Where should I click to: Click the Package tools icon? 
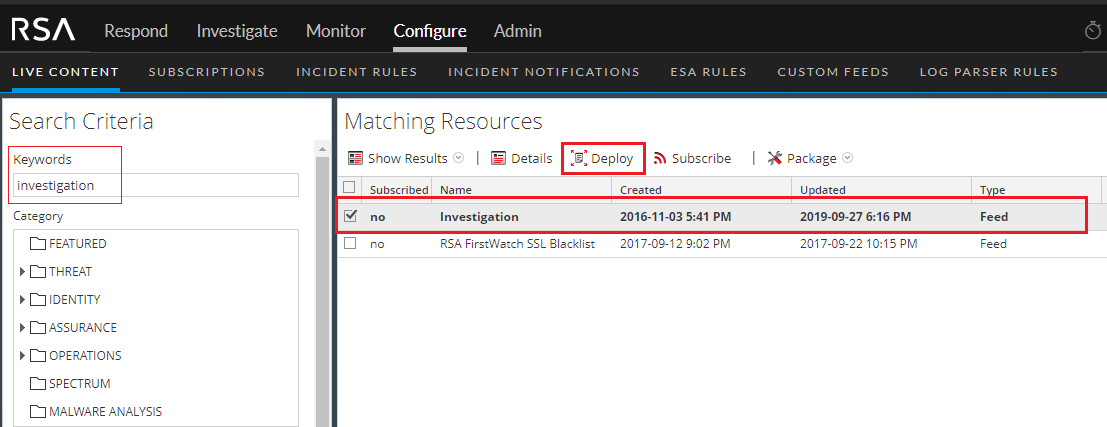point(775,158)
